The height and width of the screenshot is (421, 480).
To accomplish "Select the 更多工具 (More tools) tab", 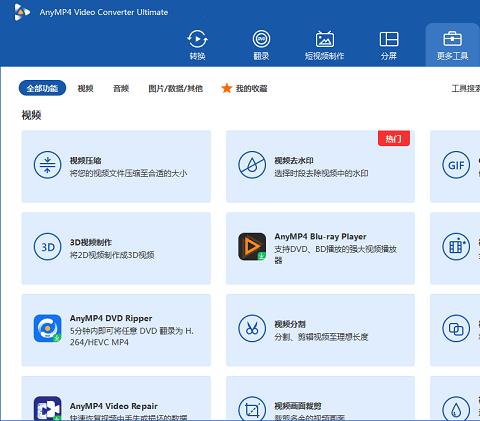I will point(452,45).
